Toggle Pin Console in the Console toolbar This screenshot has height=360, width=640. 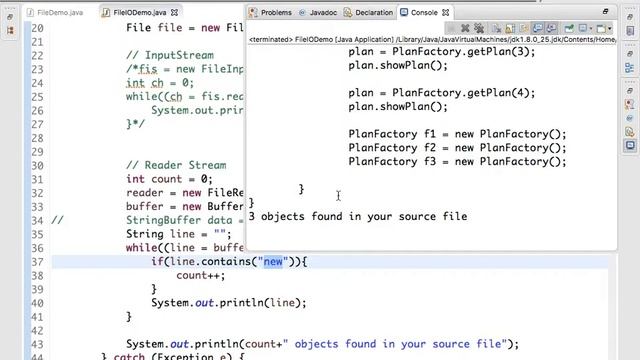pyautogui.click(x=569, y=29)
